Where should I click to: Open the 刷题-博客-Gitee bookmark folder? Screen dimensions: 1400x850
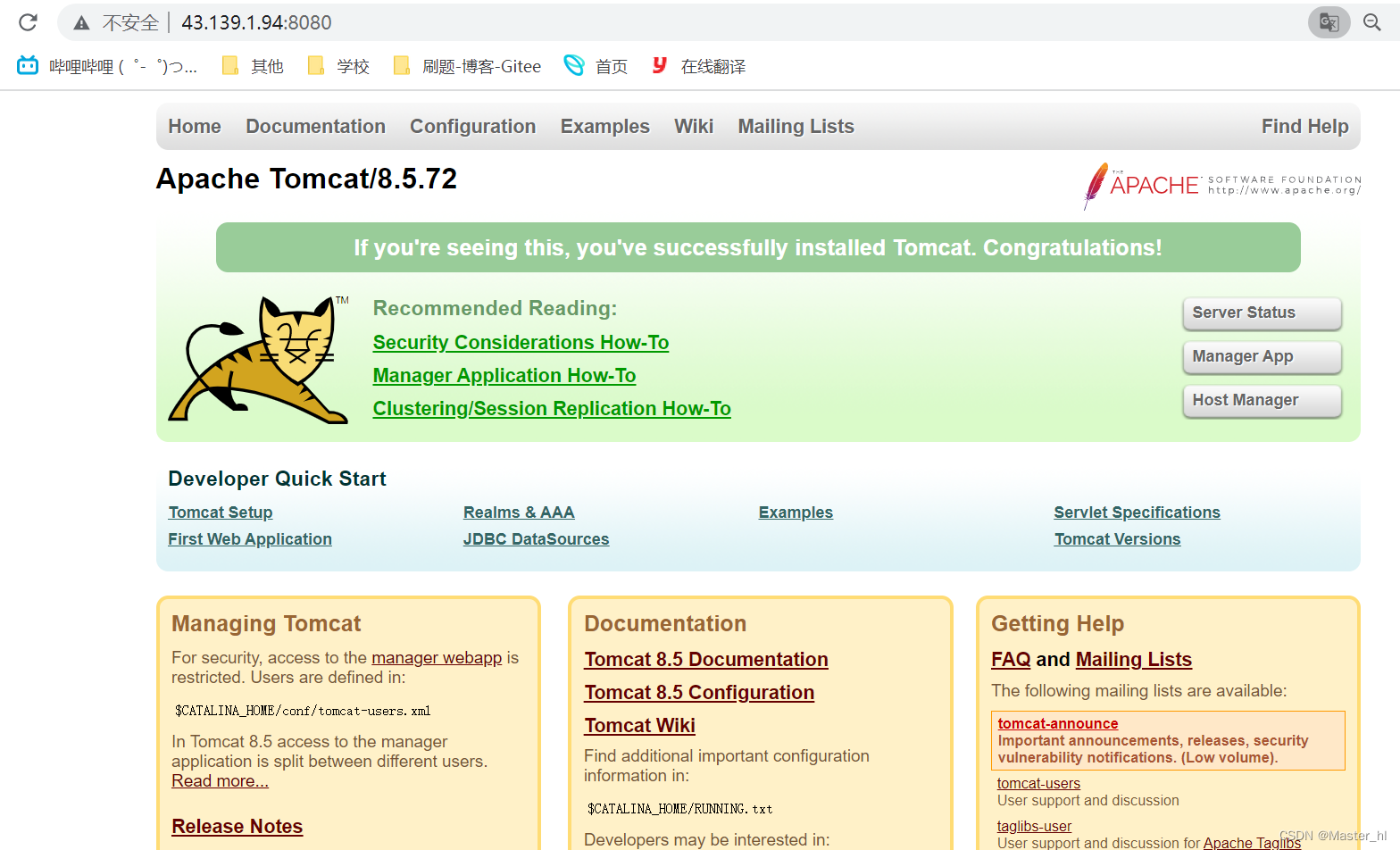click(467, 66)
